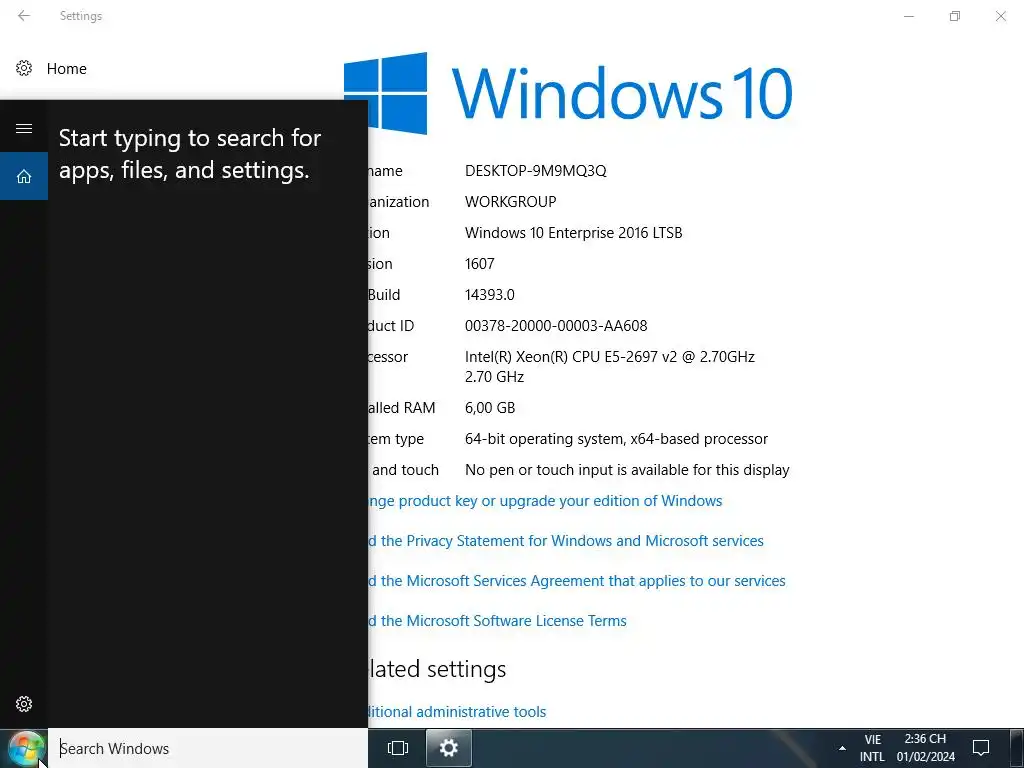Click the no pen or touch text
1024x768 pixels.
click(x=627, y=470)
